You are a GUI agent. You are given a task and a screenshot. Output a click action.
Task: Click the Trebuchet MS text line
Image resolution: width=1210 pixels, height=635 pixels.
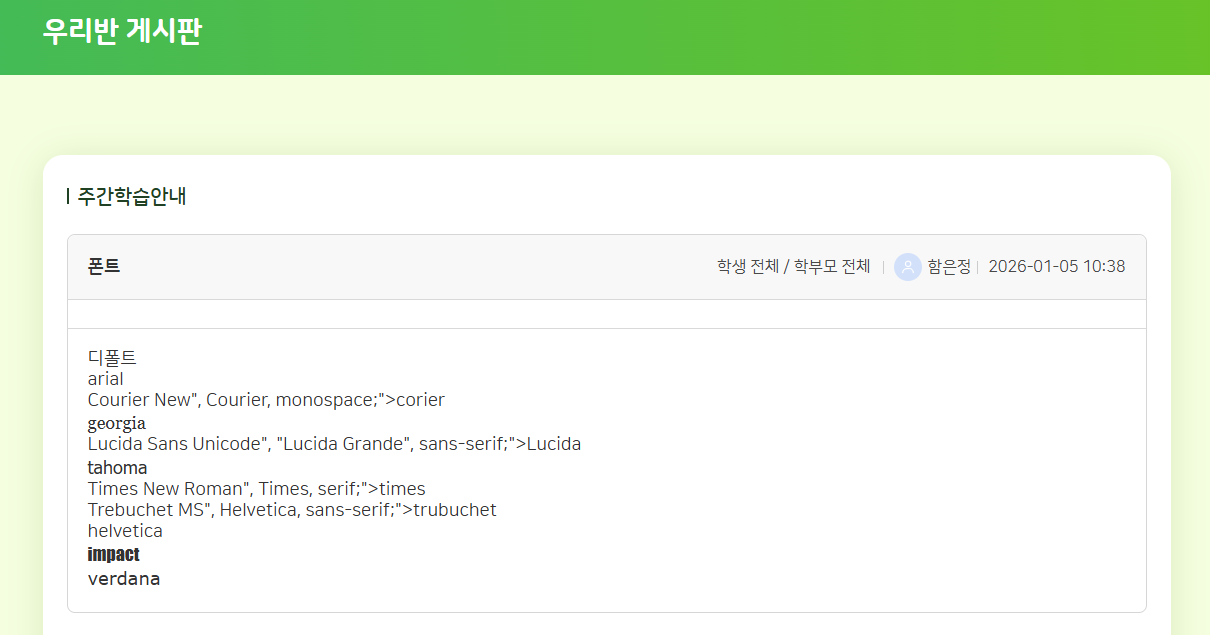292,510
